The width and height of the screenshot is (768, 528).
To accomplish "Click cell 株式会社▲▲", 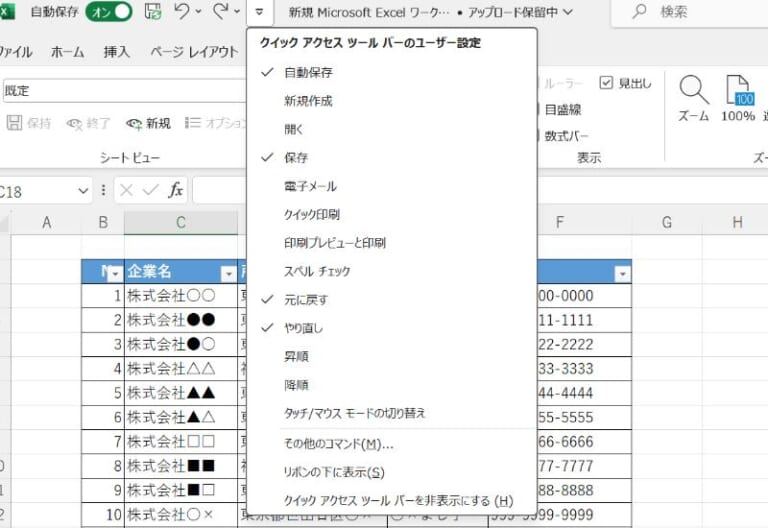I will (181, 393).
